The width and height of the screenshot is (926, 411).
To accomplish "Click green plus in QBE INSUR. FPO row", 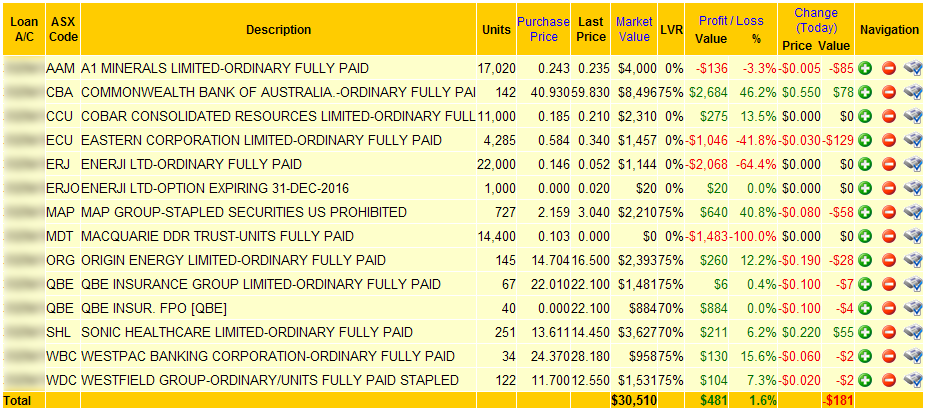I will click(x=866, y=308).
